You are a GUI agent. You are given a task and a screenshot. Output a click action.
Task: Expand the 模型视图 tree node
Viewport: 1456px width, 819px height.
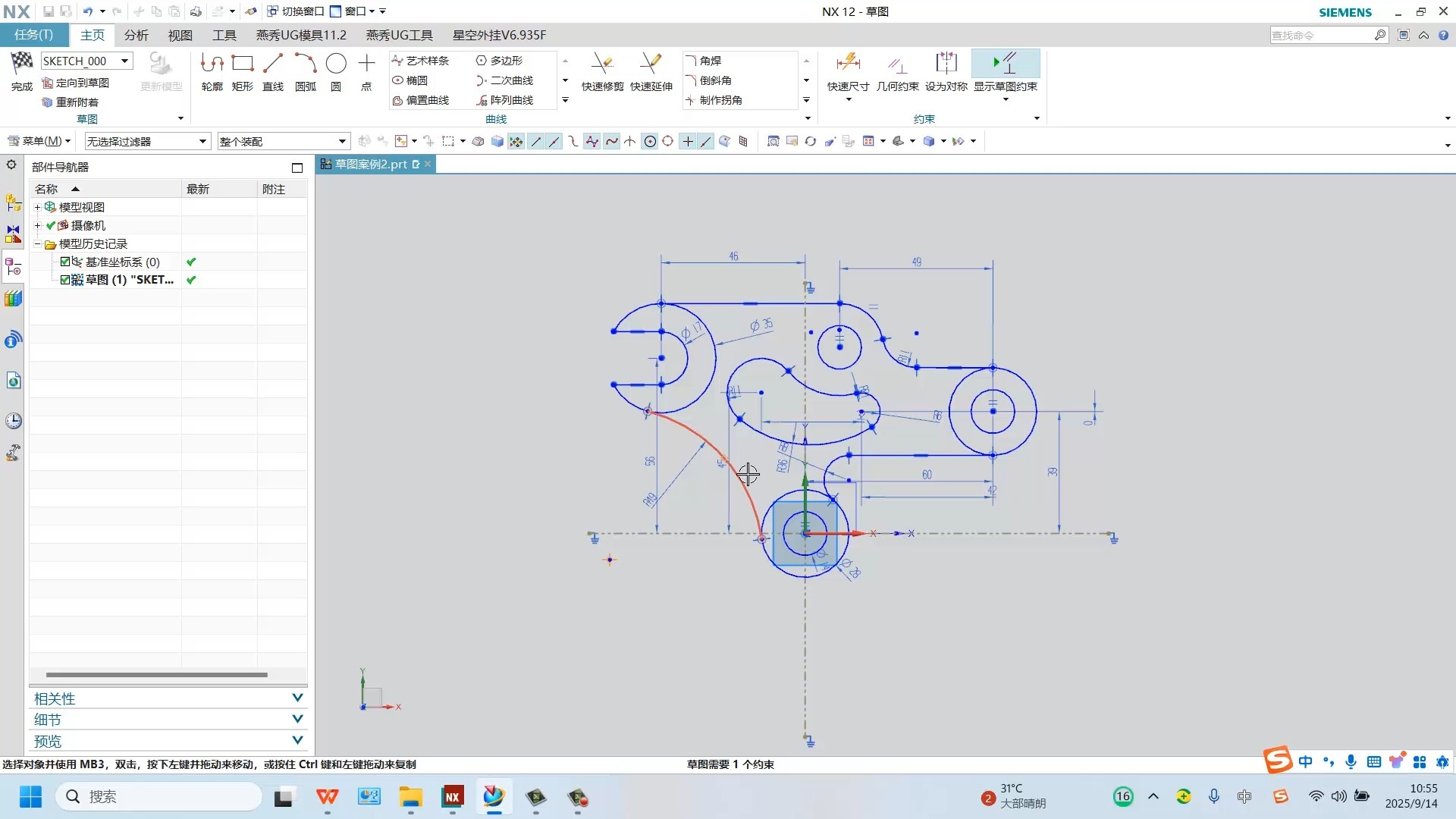[x=37, y=207]
